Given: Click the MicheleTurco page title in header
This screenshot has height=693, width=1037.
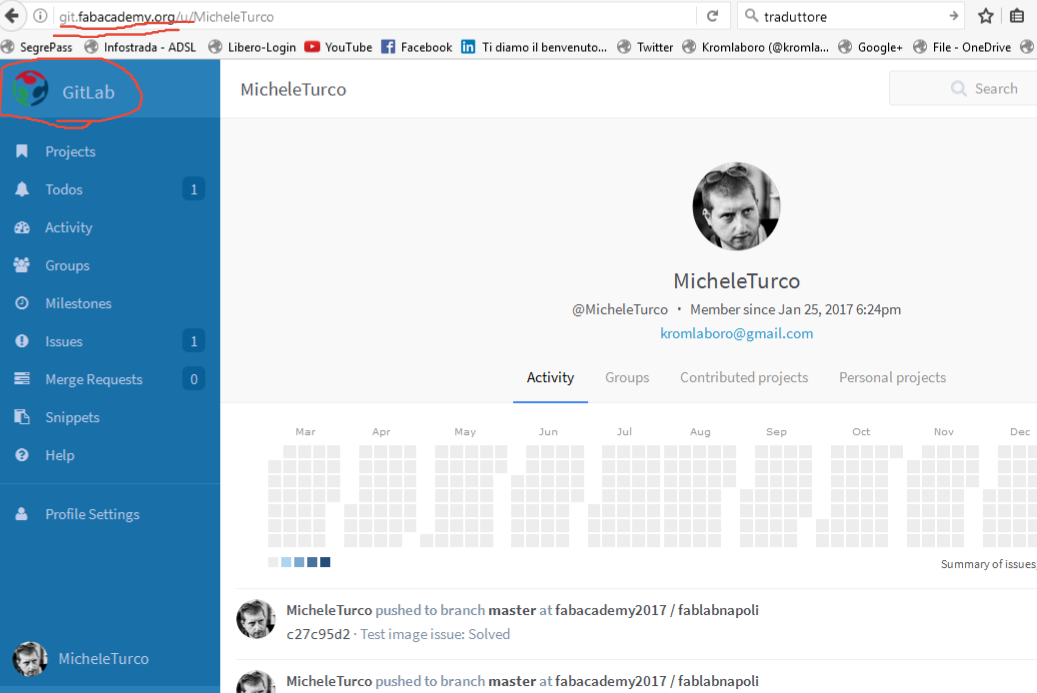Looking at the screenshot, I should click(x=293, y=89).
